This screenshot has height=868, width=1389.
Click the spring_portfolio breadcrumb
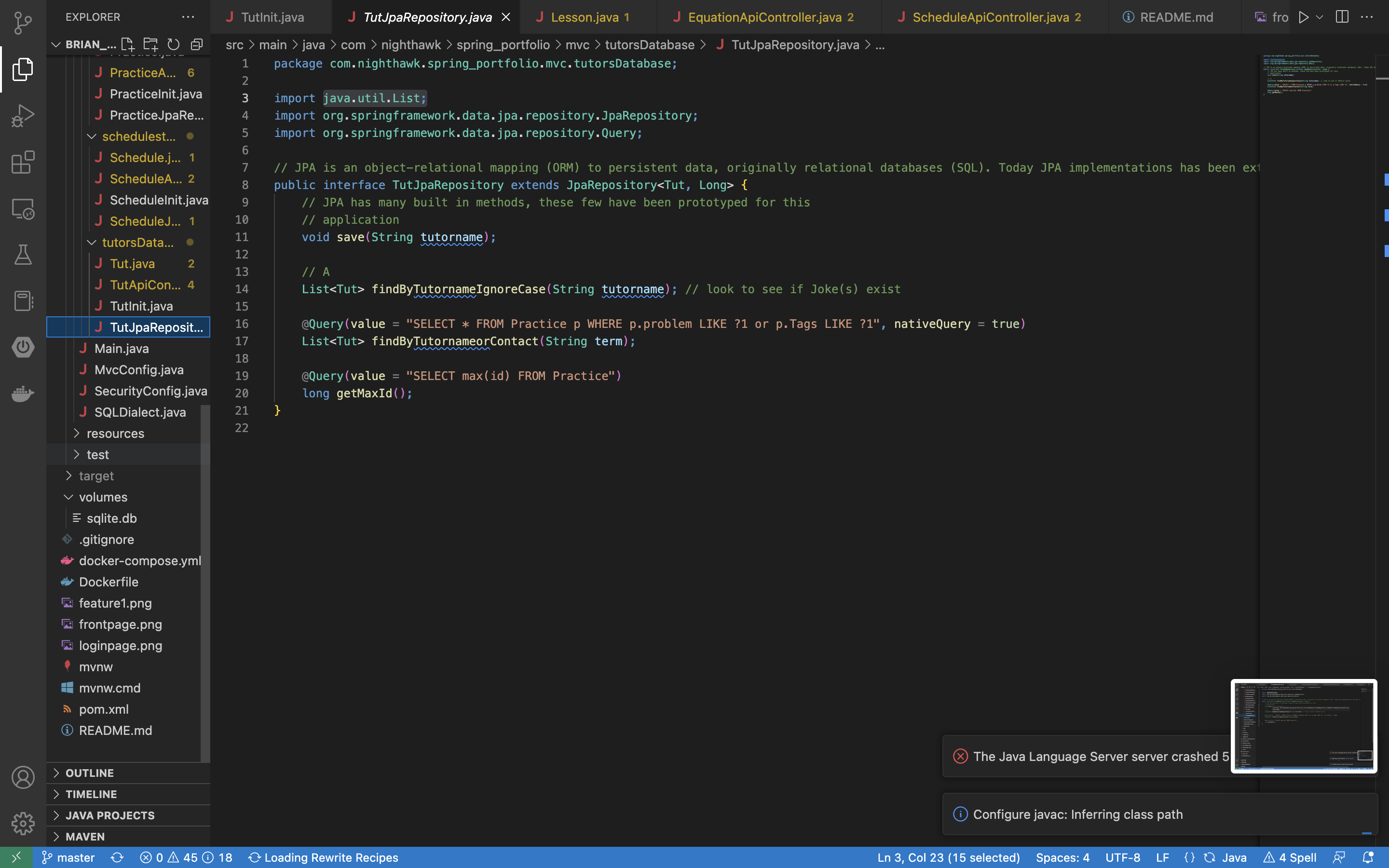click(503, 45)
